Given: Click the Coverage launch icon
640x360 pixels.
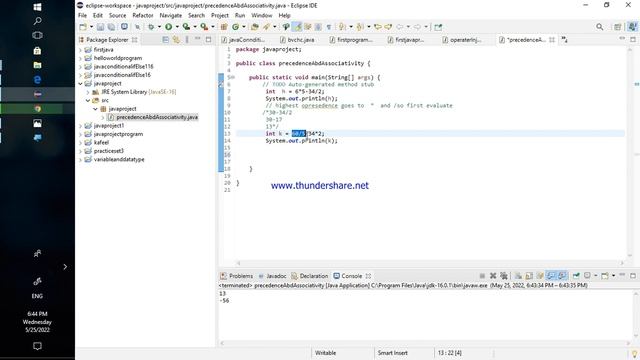Looking at the screenshot, I should coord(186,27).
